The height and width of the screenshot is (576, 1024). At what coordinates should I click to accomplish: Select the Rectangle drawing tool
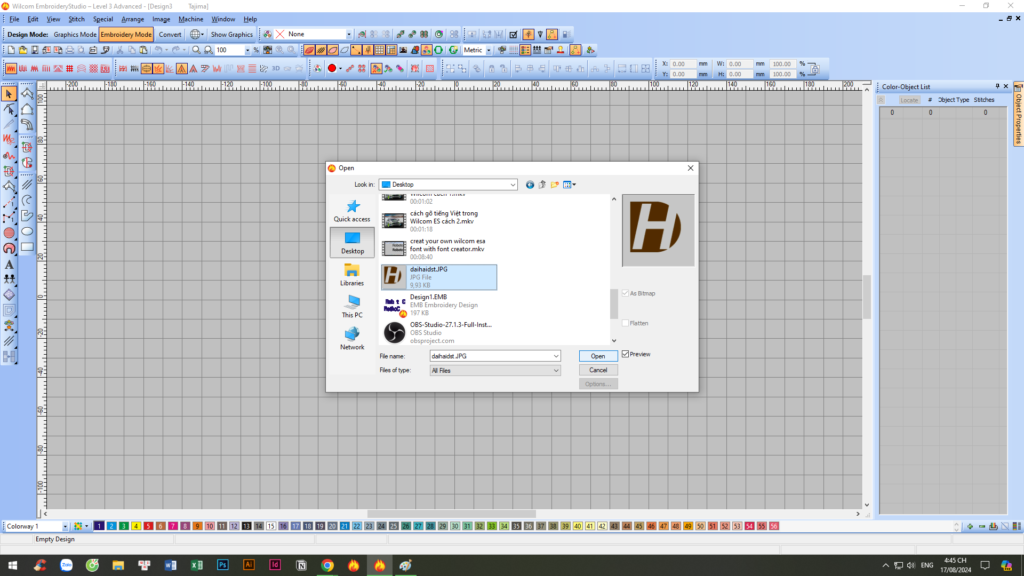pos(27,247)
